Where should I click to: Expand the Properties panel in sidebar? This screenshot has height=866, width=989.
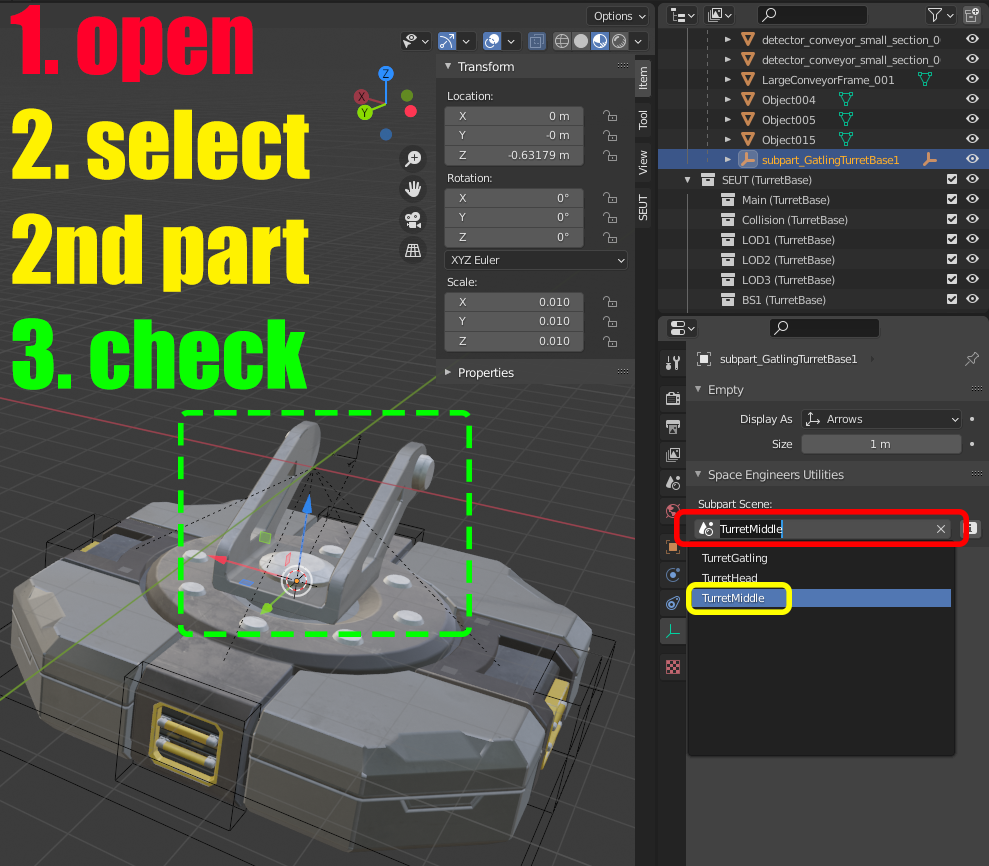[448, 373]
